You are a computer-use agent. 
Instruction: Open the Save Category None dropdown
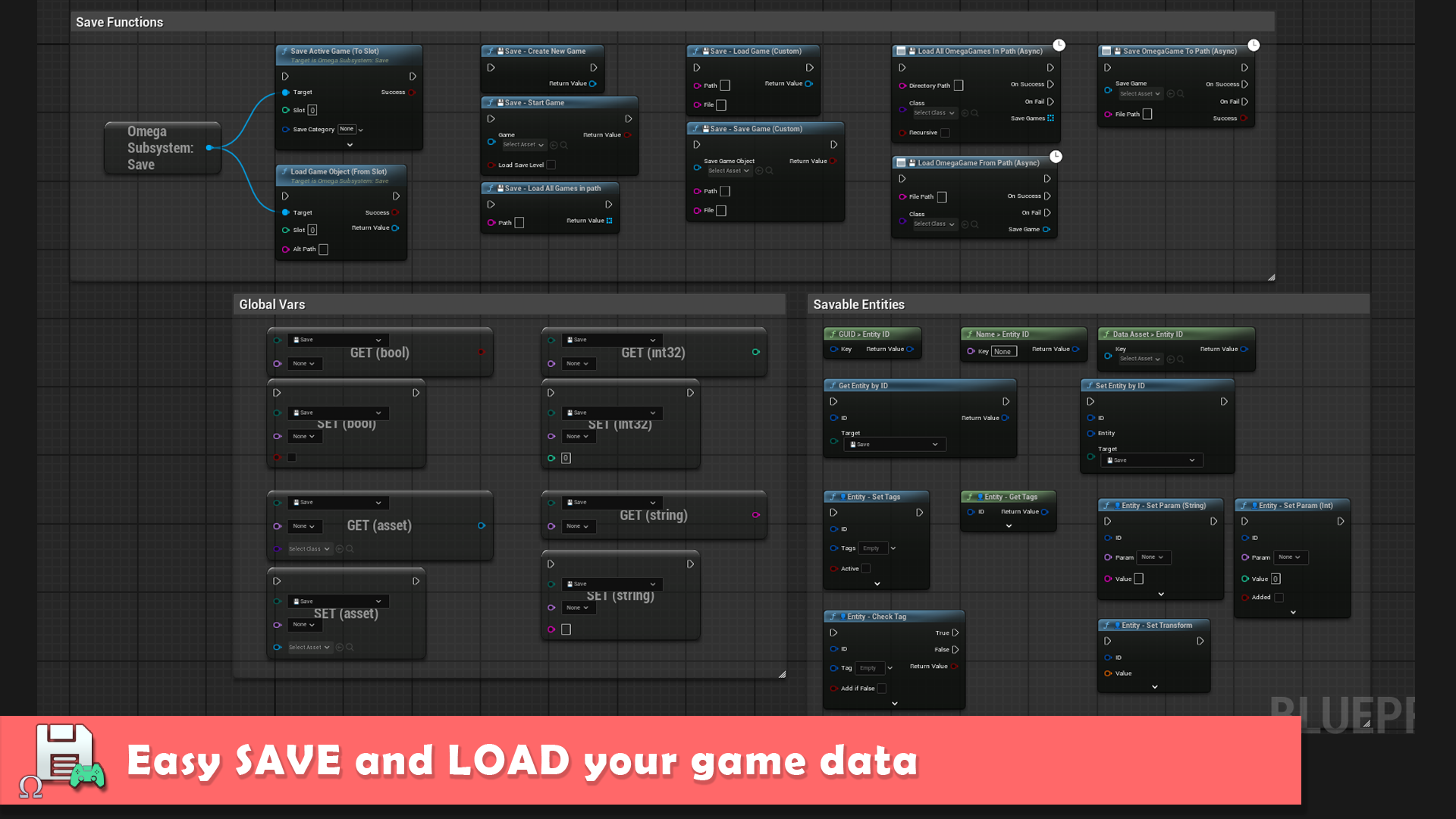tap(350, 130)
